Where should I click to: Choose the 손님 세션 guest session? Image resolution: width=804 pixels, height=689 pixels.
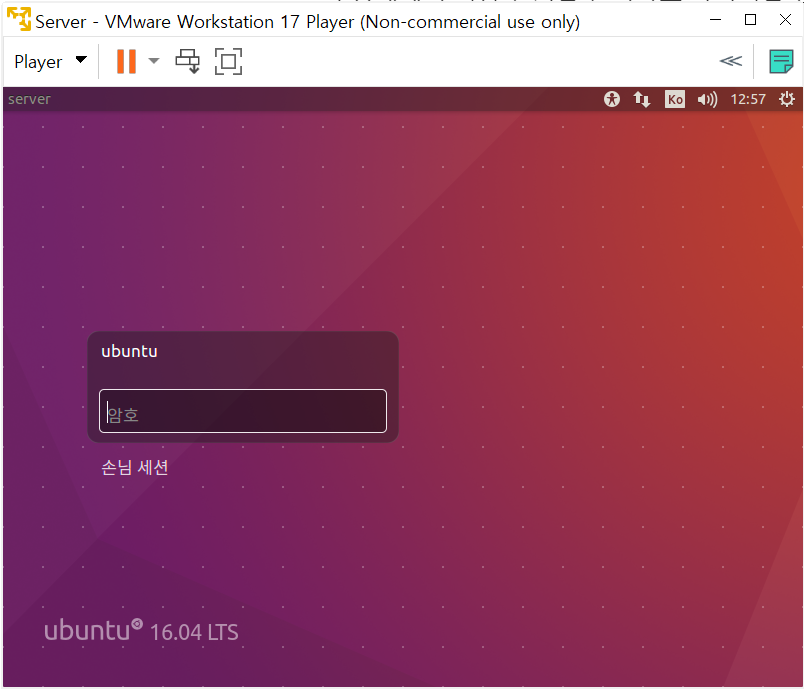coord(135,468)
